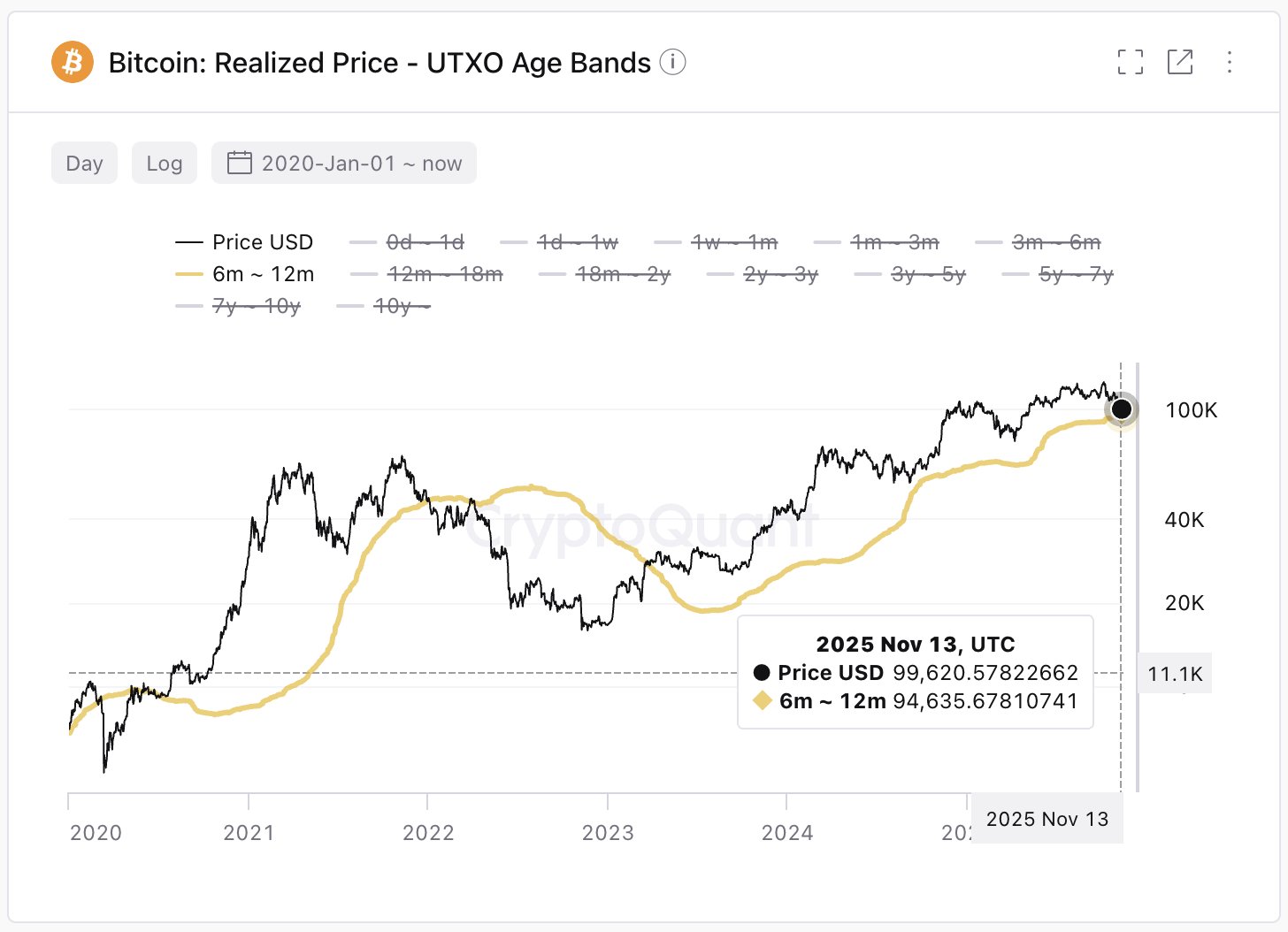The height and width of the screenshot is (932, 1288).
Task: Click the black Price USD dot in tooltip
Action: [x=761, y=672]
